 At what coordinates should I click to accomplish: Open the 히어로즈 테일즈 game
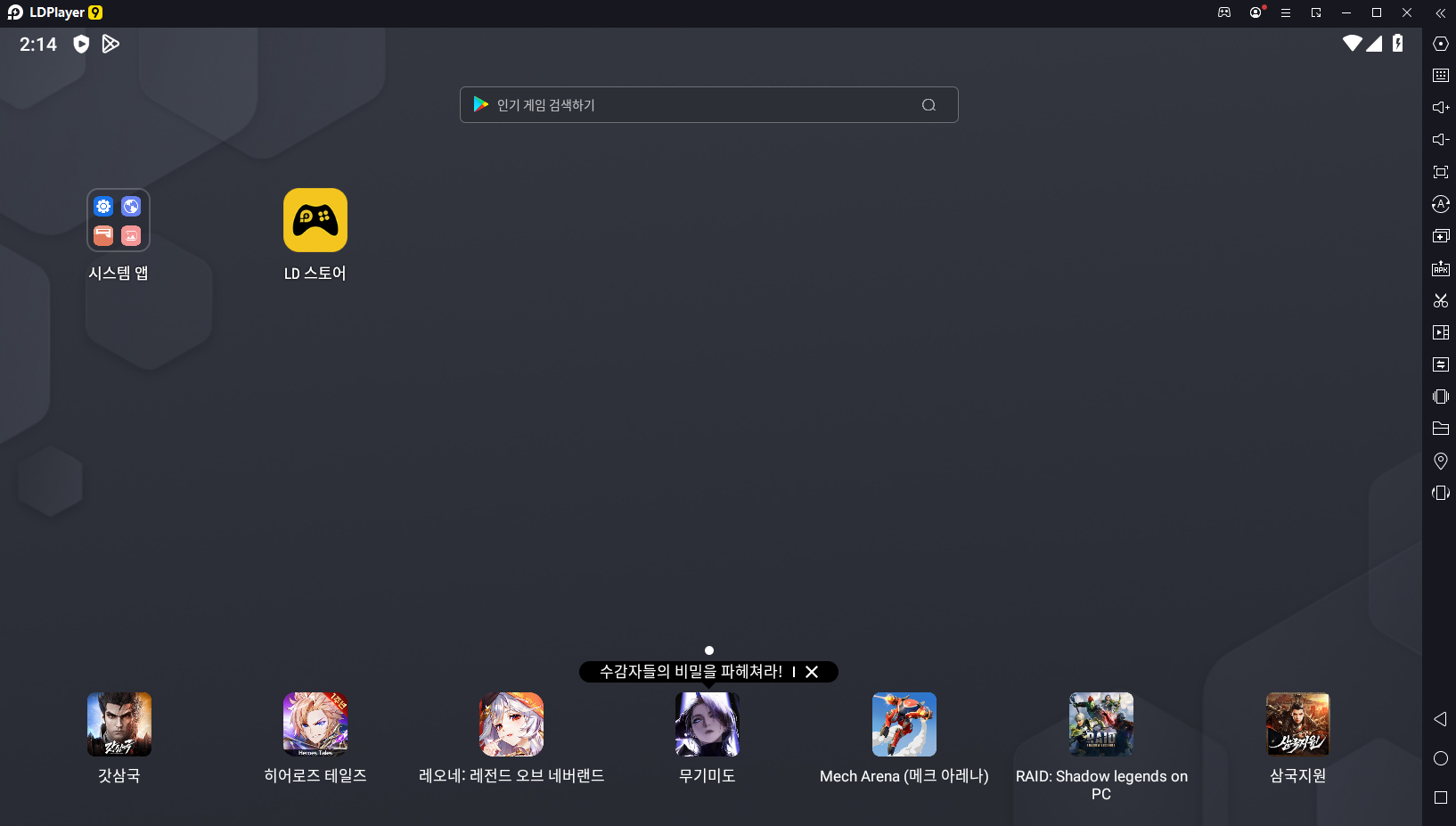pos(315,724)
